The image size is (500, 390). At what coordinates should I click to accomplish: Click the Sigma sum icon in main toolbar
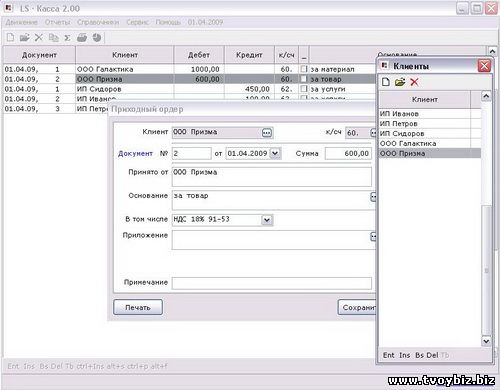[67, 38]
